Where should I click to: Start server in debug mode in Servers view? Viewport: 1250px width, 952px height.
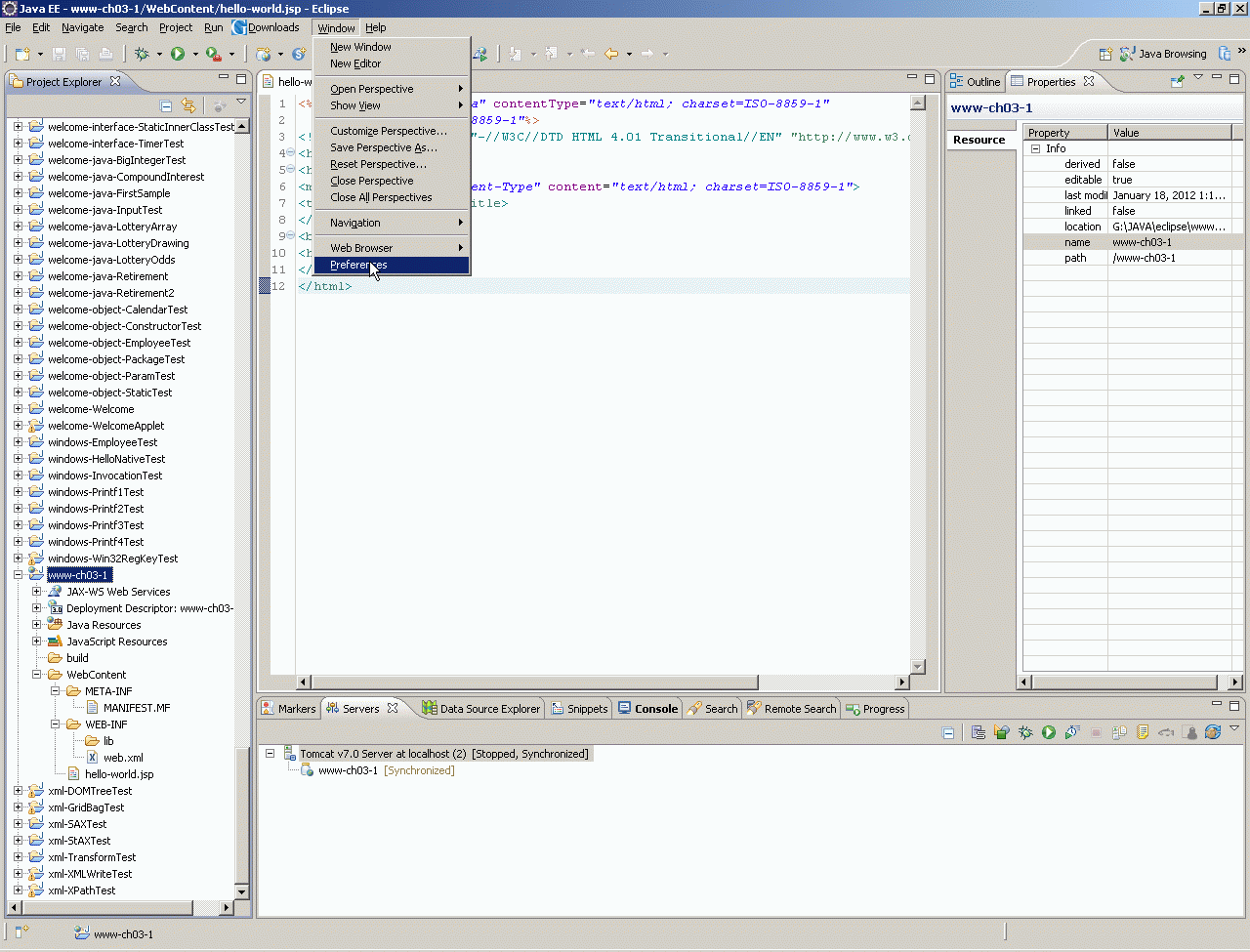[x=1024, y=732]
